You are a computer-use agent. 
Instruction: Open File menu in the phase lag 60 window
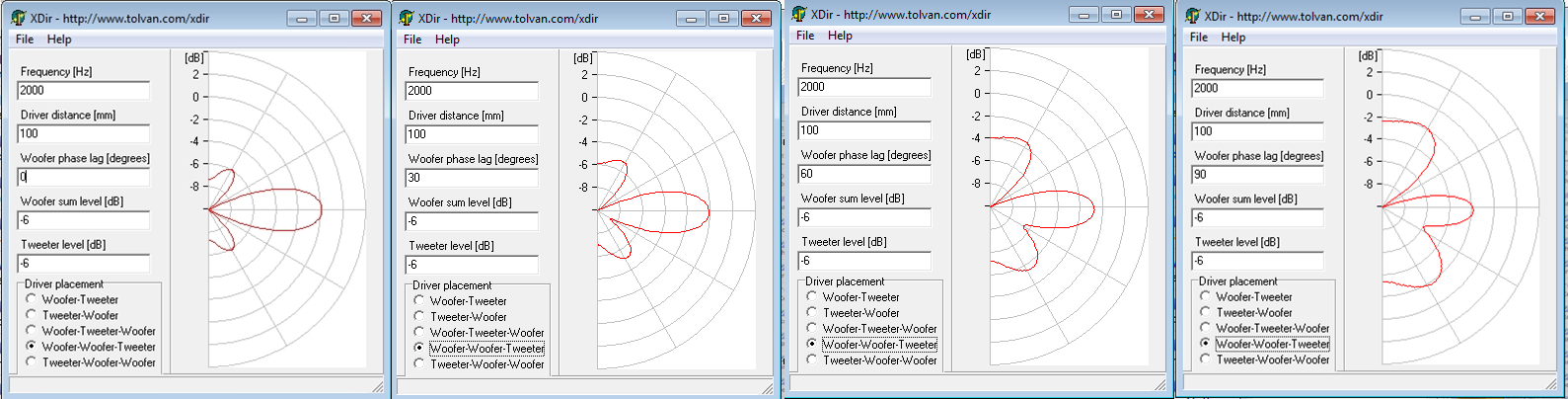click(x=805, y=36)
